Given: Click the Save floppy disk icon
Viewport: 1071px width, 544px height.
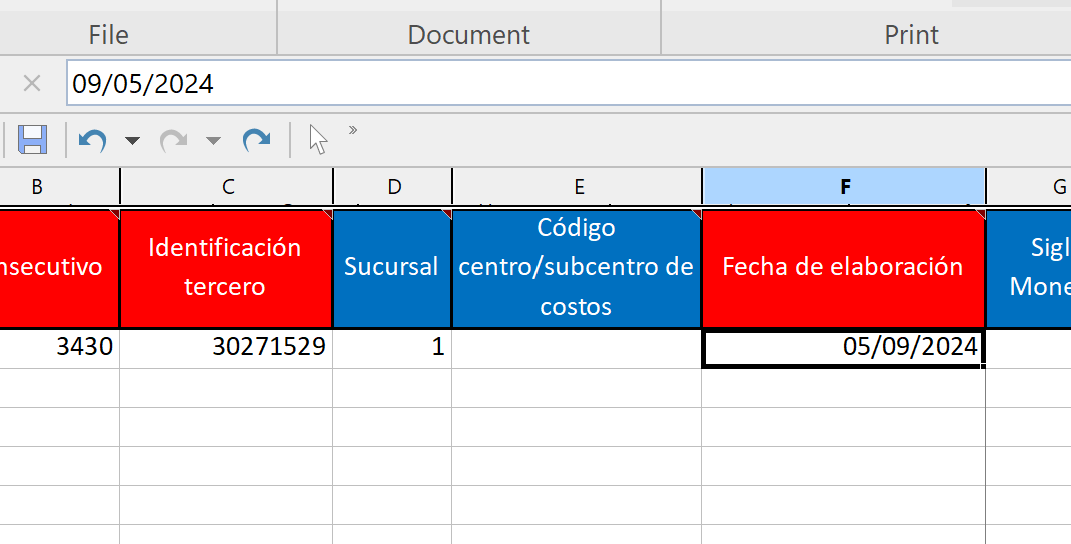Looking at the screenshot, I should (33, 140).
